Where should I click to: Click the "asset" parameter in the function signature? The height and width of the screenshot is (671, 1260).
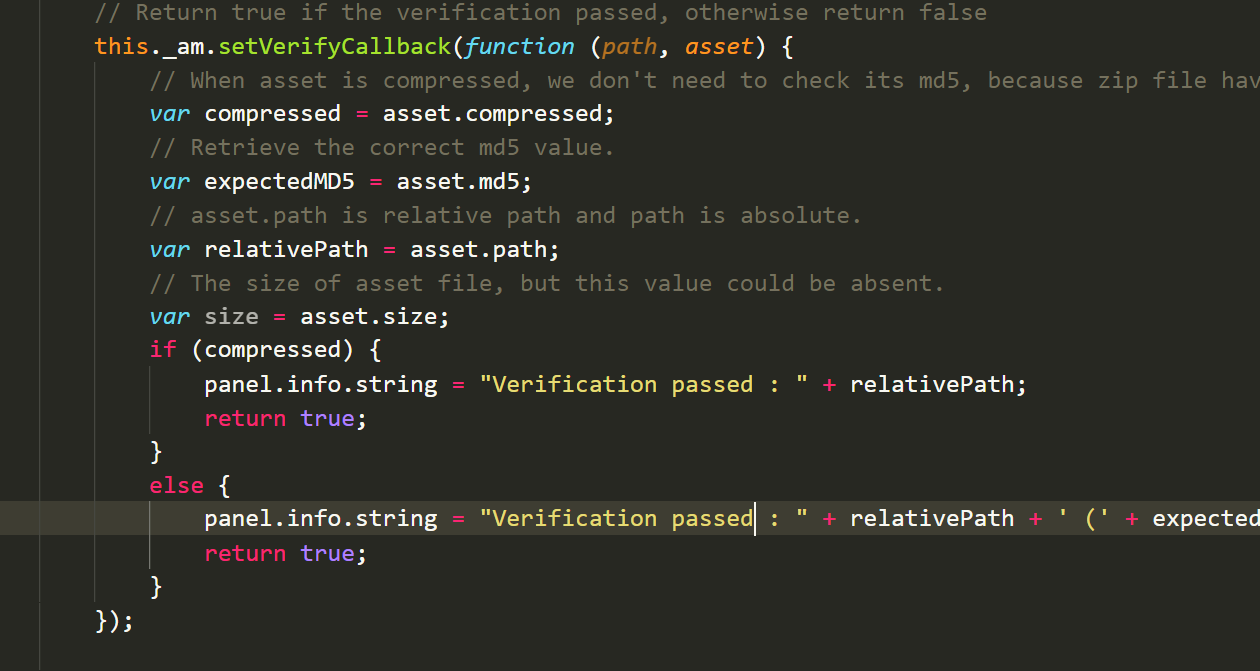[x=719, y=46]
